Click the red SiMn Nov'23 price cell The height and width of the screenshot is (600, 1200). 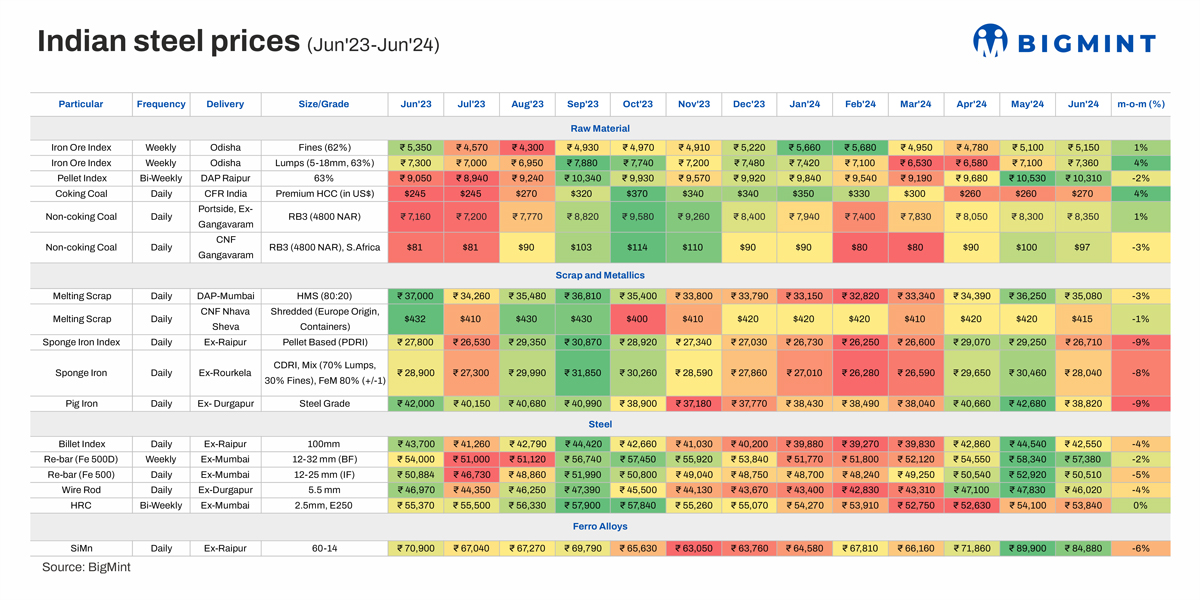pyautogui.click(x=693, y=548)
